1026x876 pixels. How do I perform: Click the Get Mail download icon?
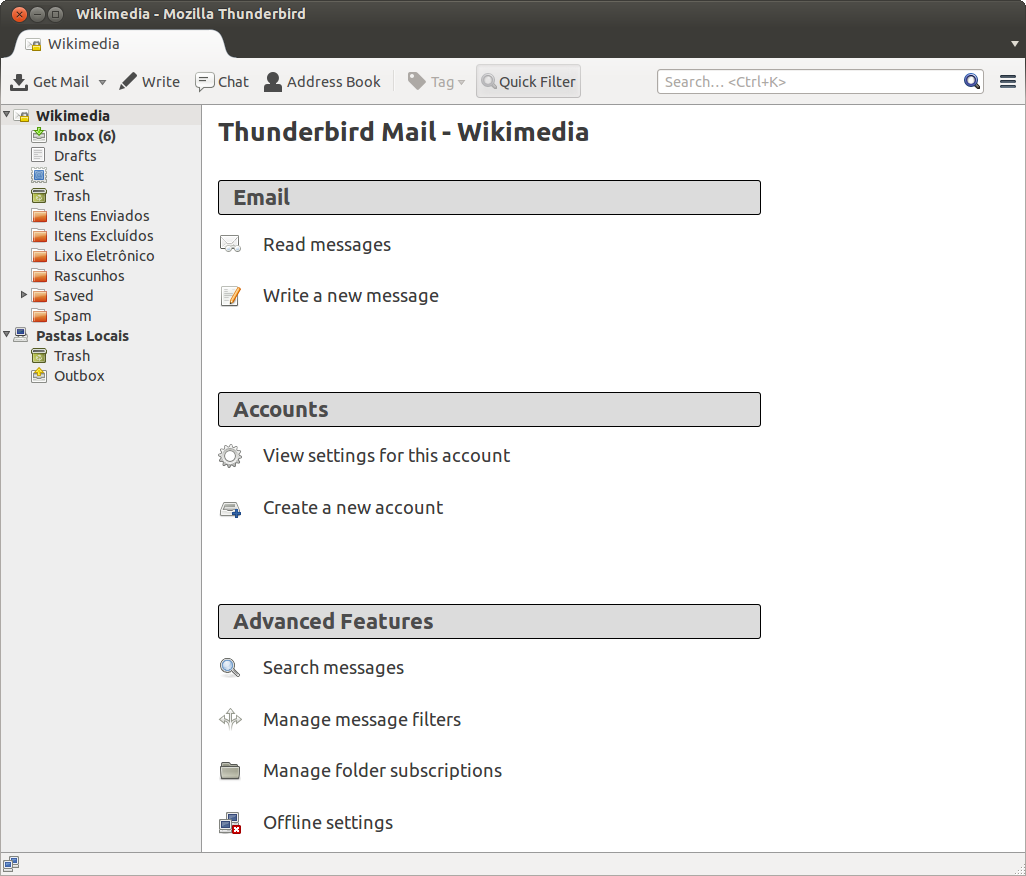click(x=19, y=82)
